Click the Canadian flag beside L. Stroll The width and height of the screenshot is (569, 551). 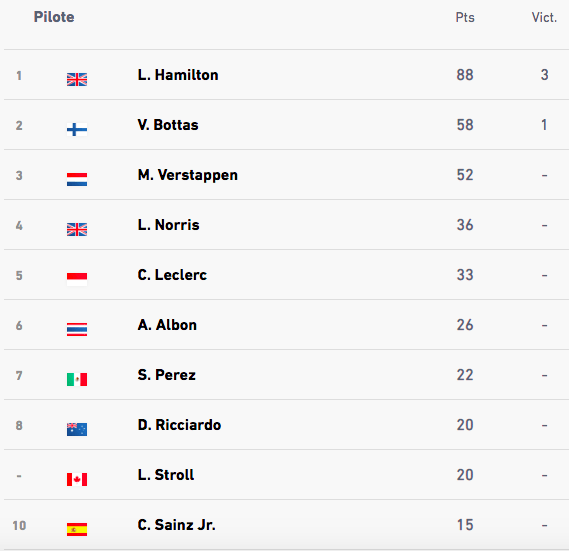tap(77, 479)
